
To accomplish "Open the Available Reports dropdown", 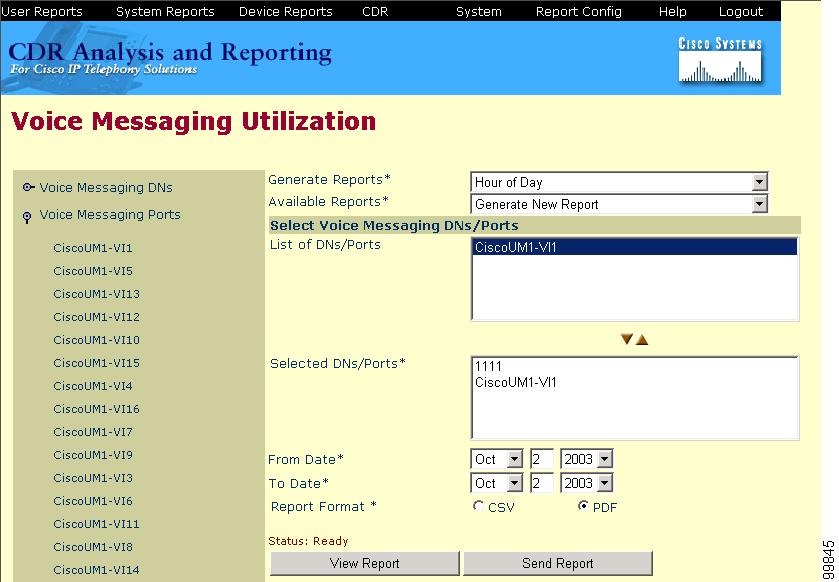I will click(759, 204).
